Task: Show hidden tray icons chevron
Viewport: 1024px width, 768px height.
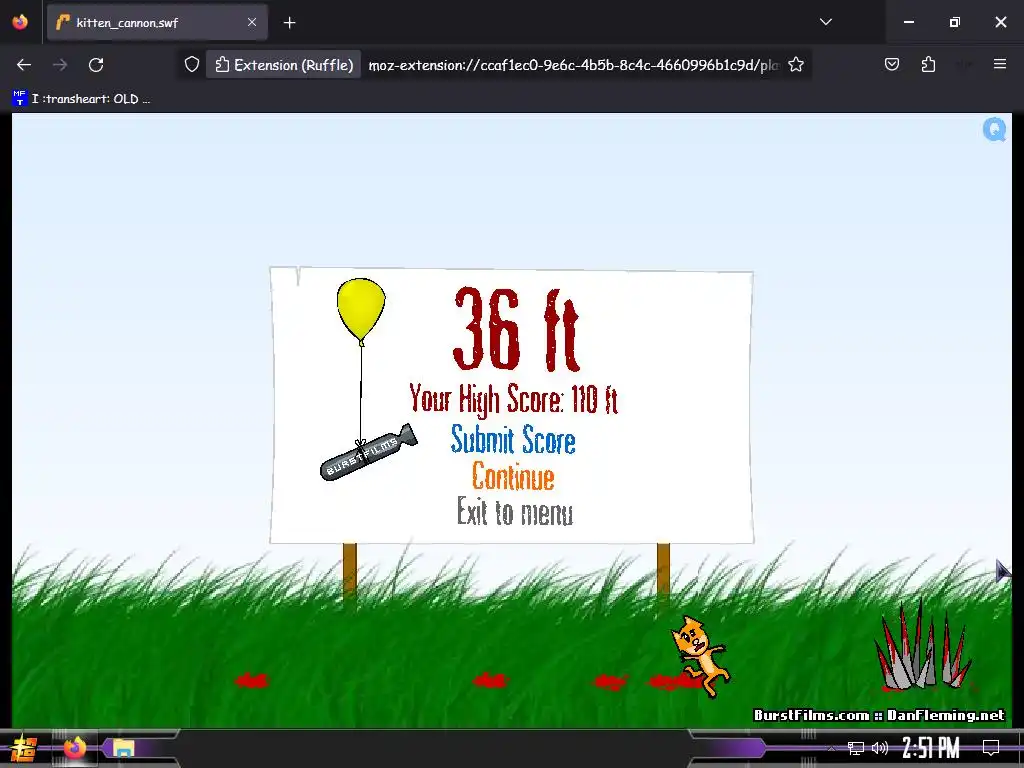Action: 831,748
